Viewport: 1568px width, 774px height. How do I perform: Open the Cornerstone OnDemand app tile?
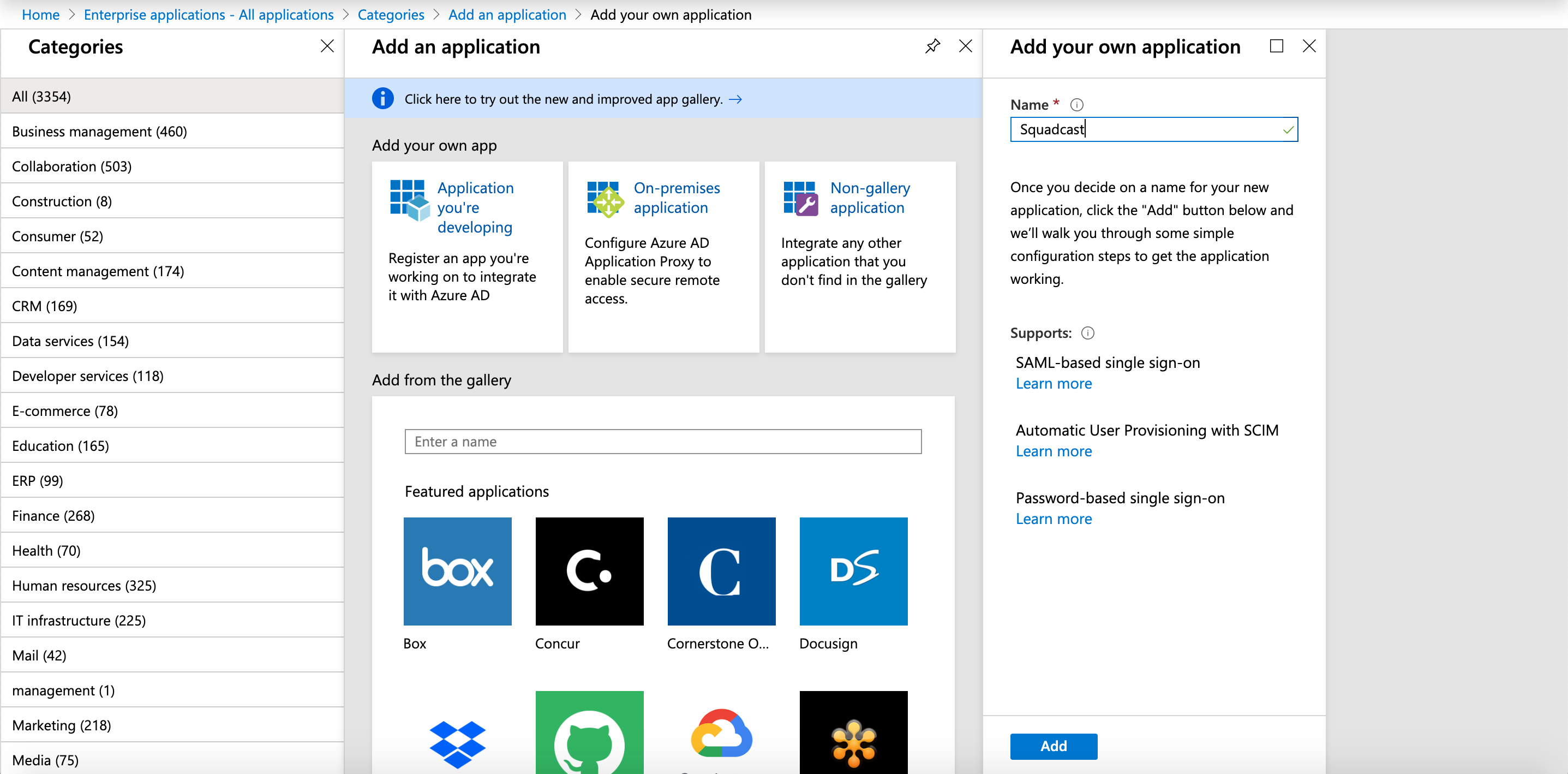tap(721, 571)
